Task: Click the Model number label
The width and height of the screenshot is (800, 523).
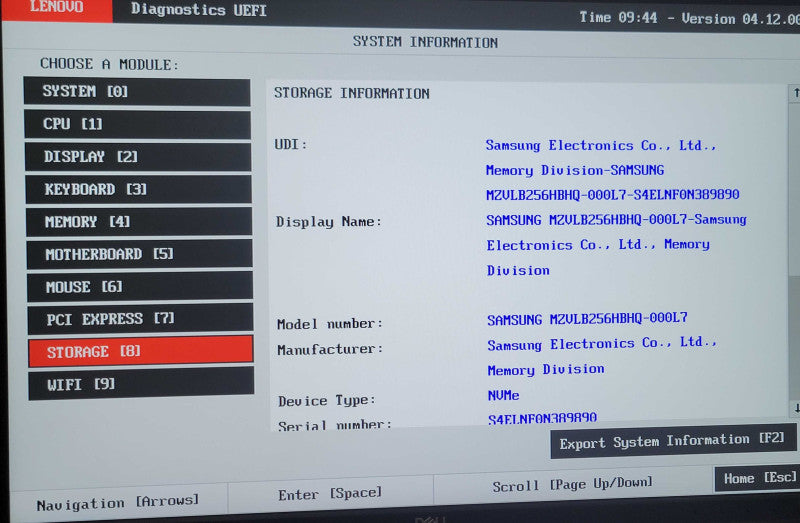Action: 330,324
